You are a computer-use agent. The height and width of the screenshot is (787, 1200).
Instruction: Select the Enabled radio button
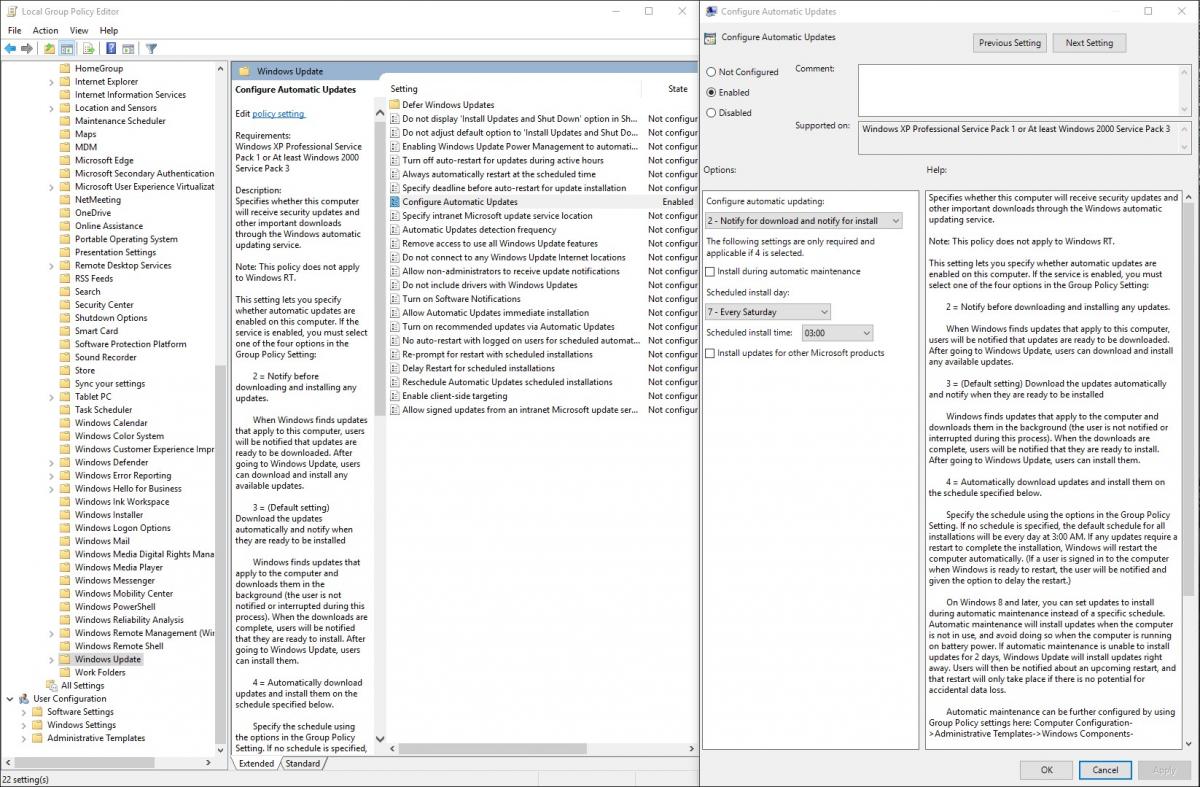click(x=711, y=92)
